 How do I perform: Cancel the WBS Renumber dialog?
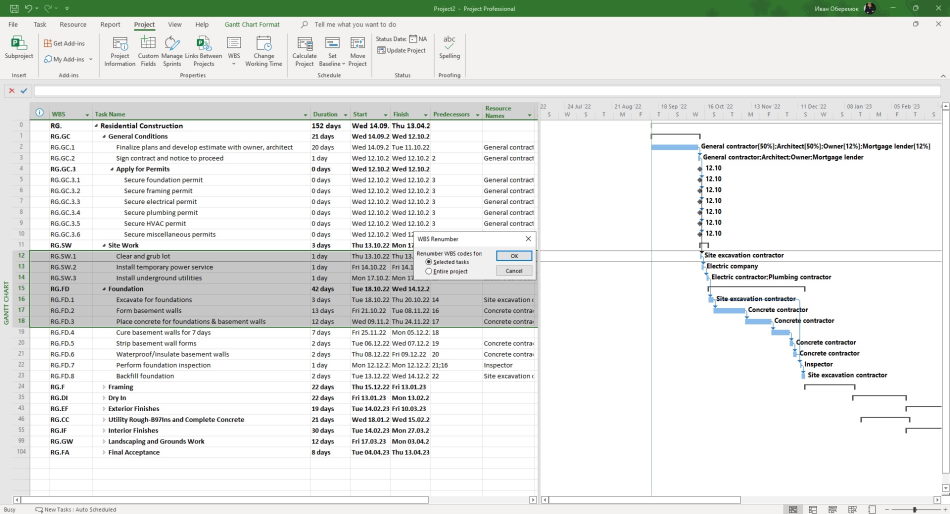tap(514, 271)
